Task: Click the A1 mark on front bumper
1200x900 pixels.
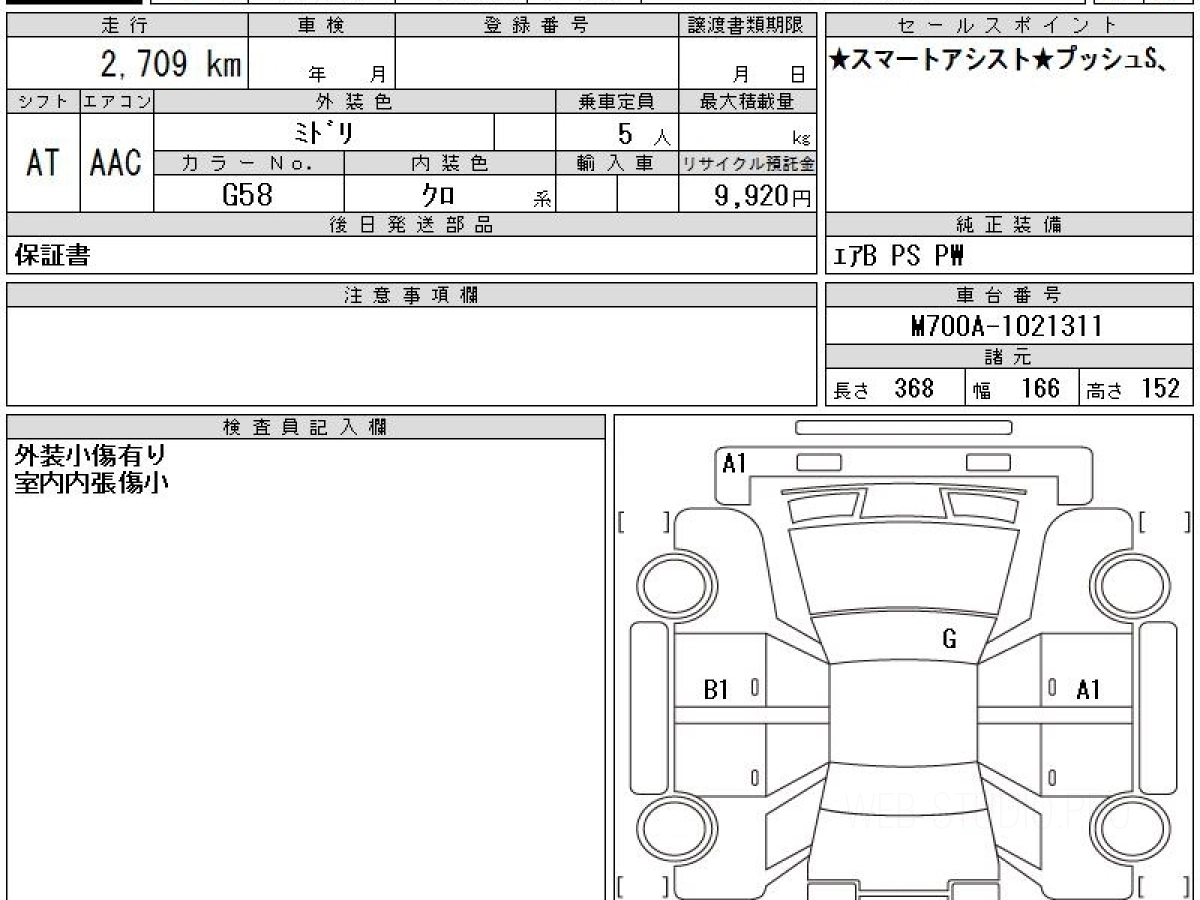Action: coord(735,463)
